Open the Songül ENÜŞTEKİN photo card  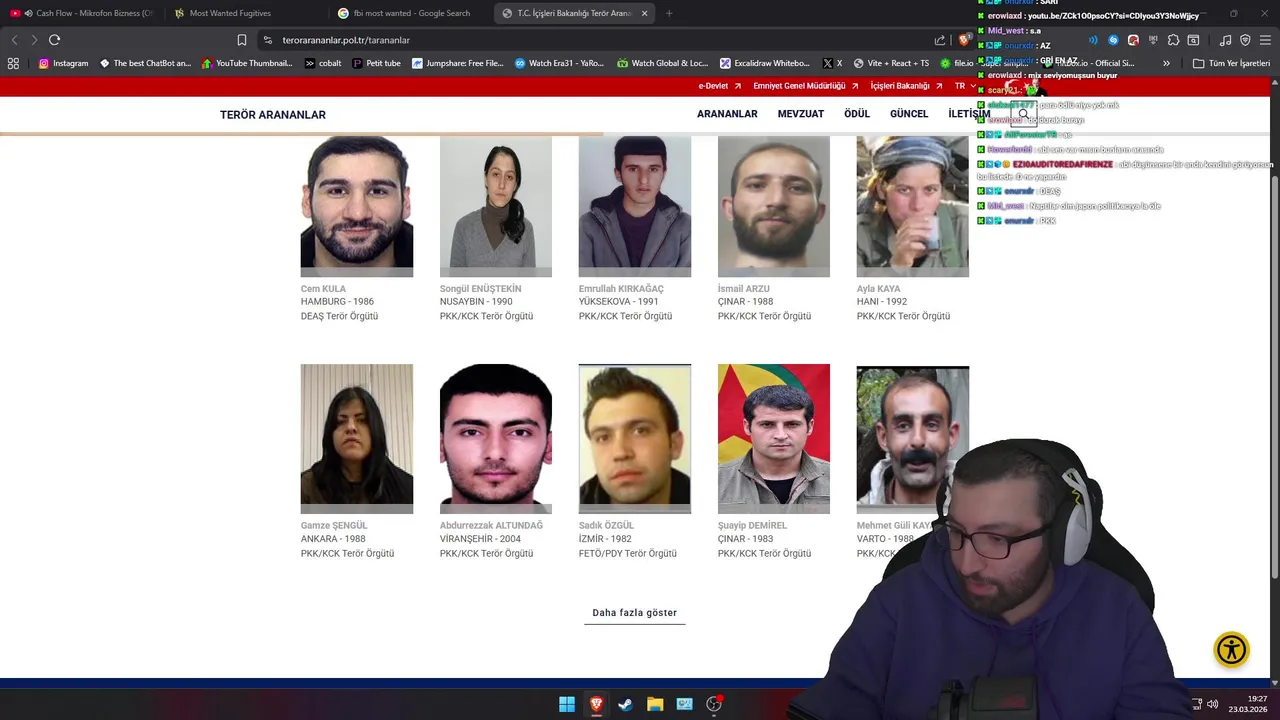(496, 206)
